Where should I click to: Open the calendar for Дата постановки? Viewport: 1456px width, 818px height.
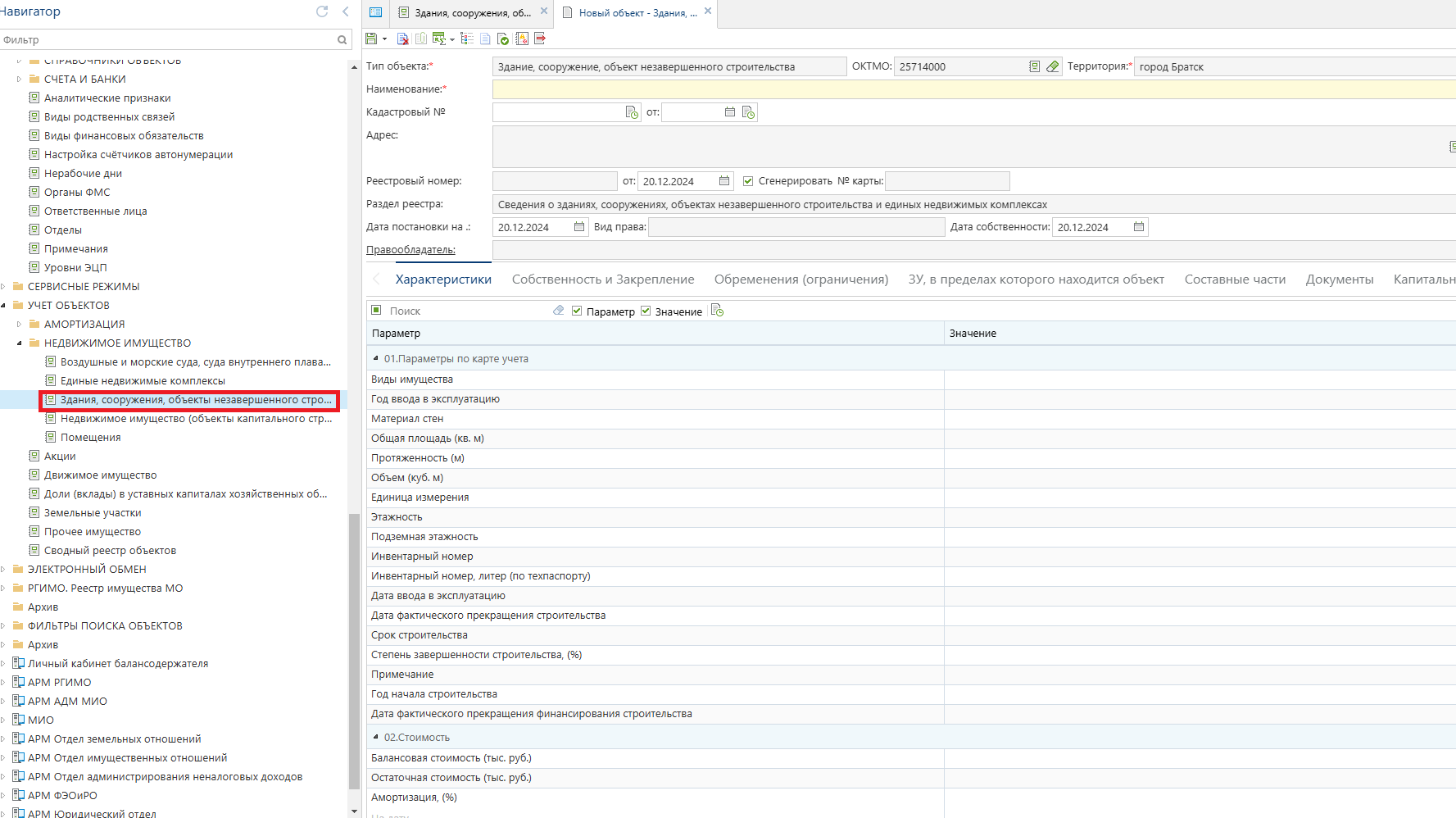[579, 227]
